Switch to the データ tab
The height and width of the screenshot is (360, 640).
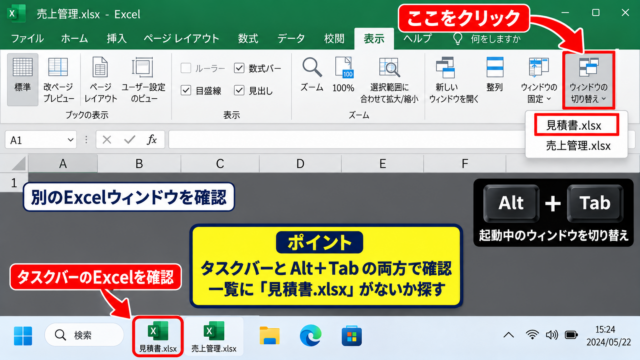click(291, 39)
